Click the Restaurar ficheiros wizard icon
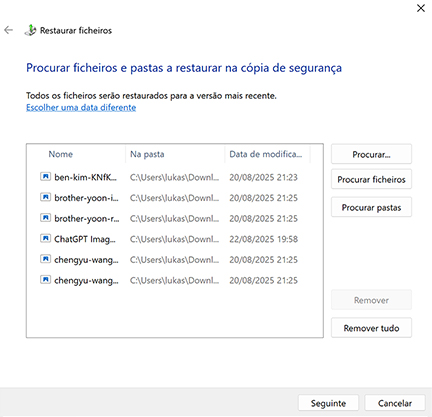Image resolution: width=432 pixels, height=417 pixels. coord(30,30)
